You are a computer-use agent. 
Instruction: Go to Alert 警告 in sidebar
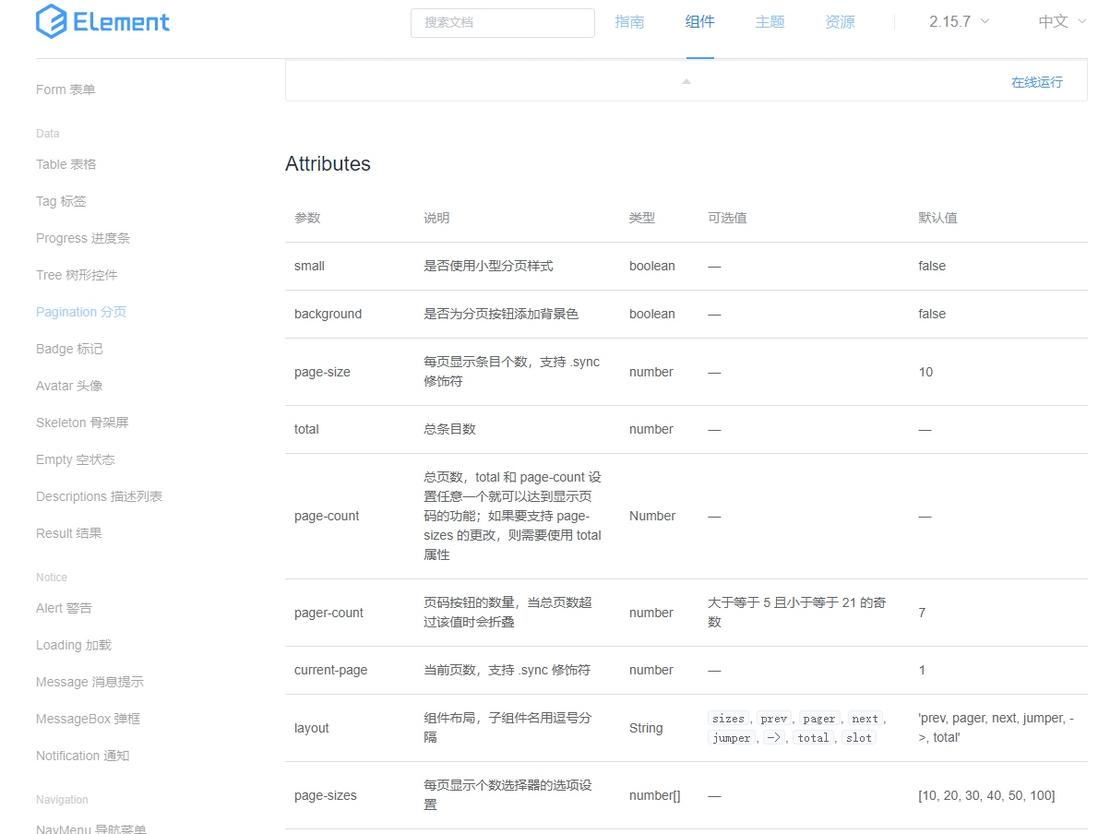tap(64, 608)
